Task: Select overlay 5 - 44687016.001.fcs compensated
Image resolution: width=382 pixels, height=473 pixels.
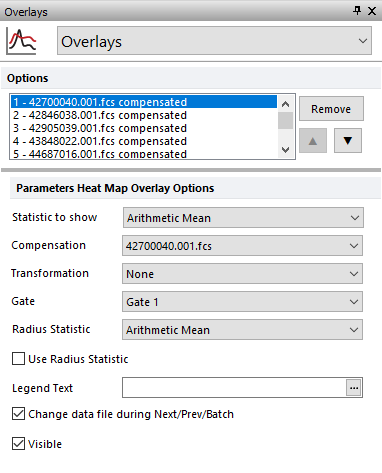Action: click(144, 153)
